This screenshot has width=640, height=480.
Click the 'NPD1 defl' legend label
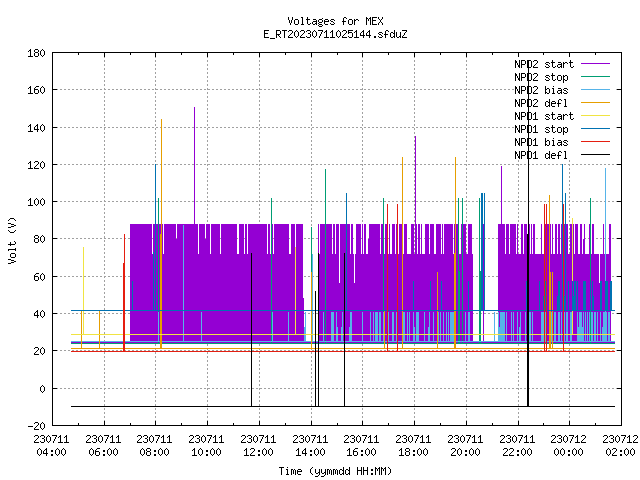(541, 156)
